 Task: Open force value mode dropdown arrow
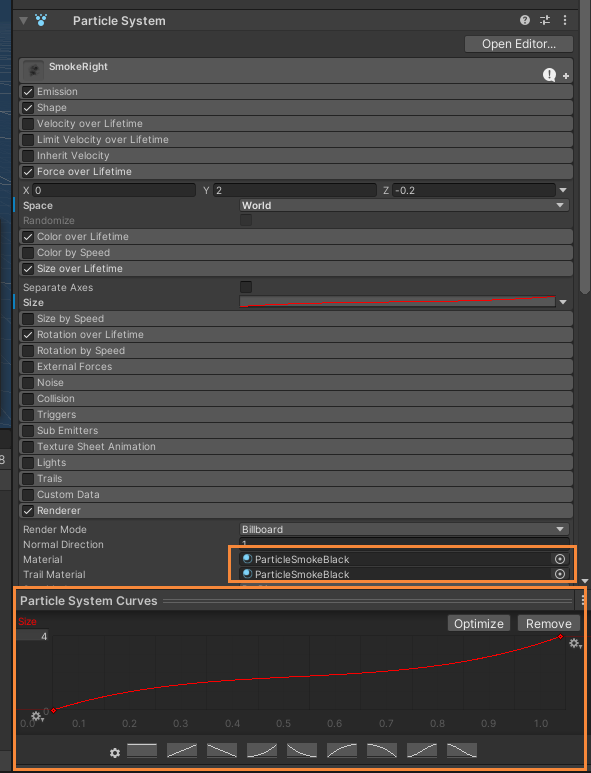[x=563, y=190]
